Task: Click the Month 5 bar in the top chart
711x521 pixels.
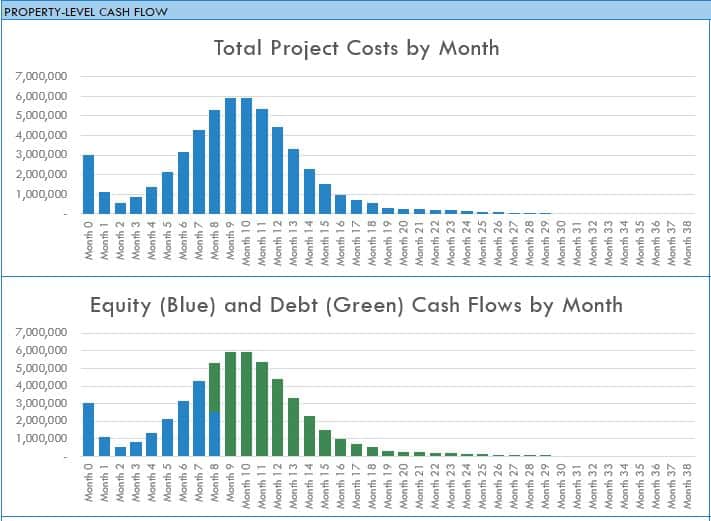Action: tap(167, 193)
